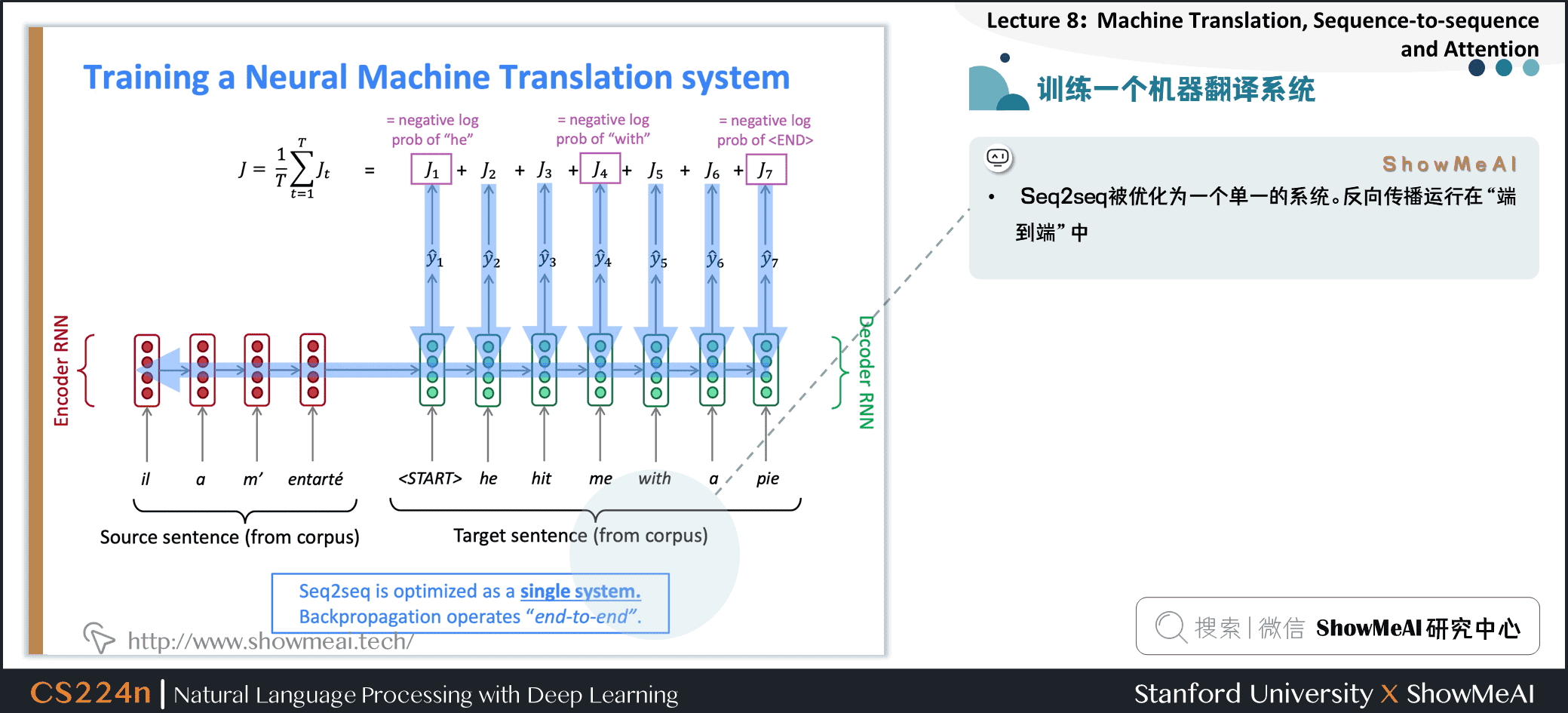Click the 'negative log prob of <END>' annotation
1568x713 pixels.
click(x=765, y=130)
